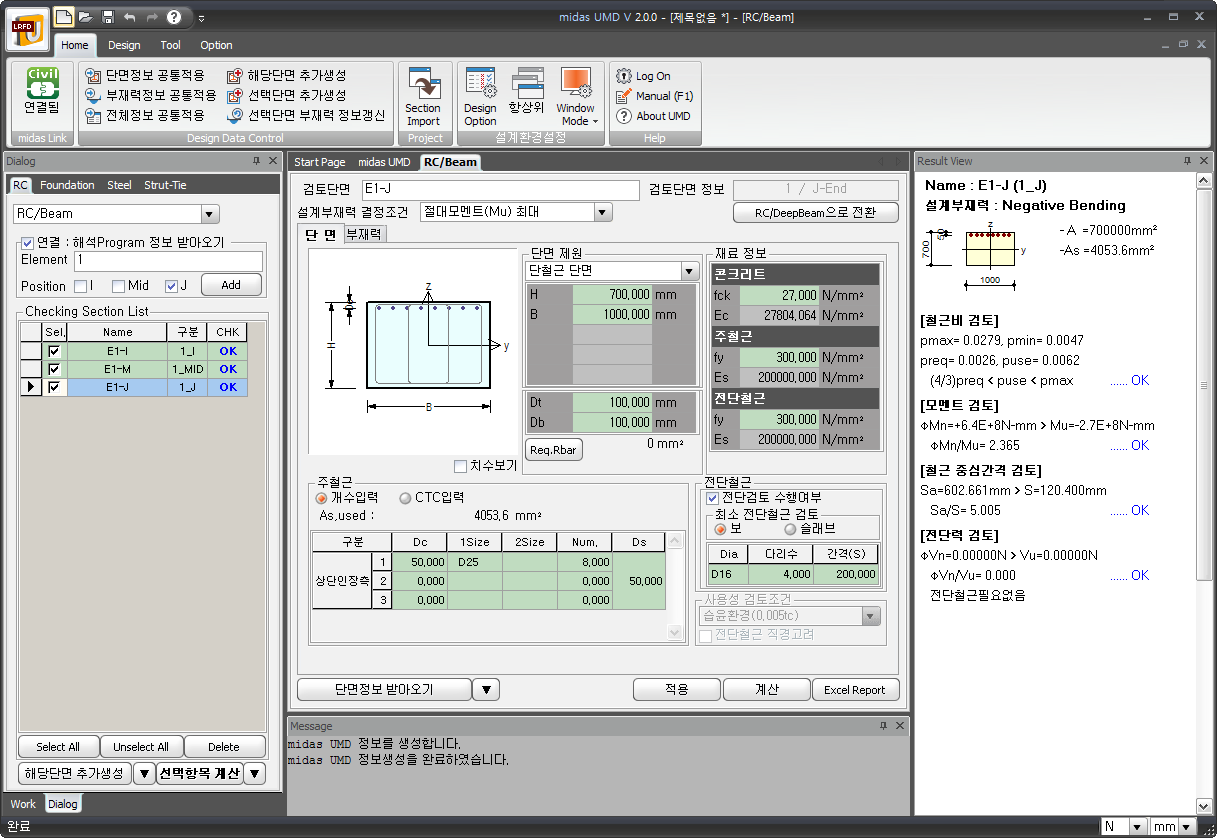Apply 전체정보 공통적용
This screenshot has width=1217, height=838.
[145, 115]
